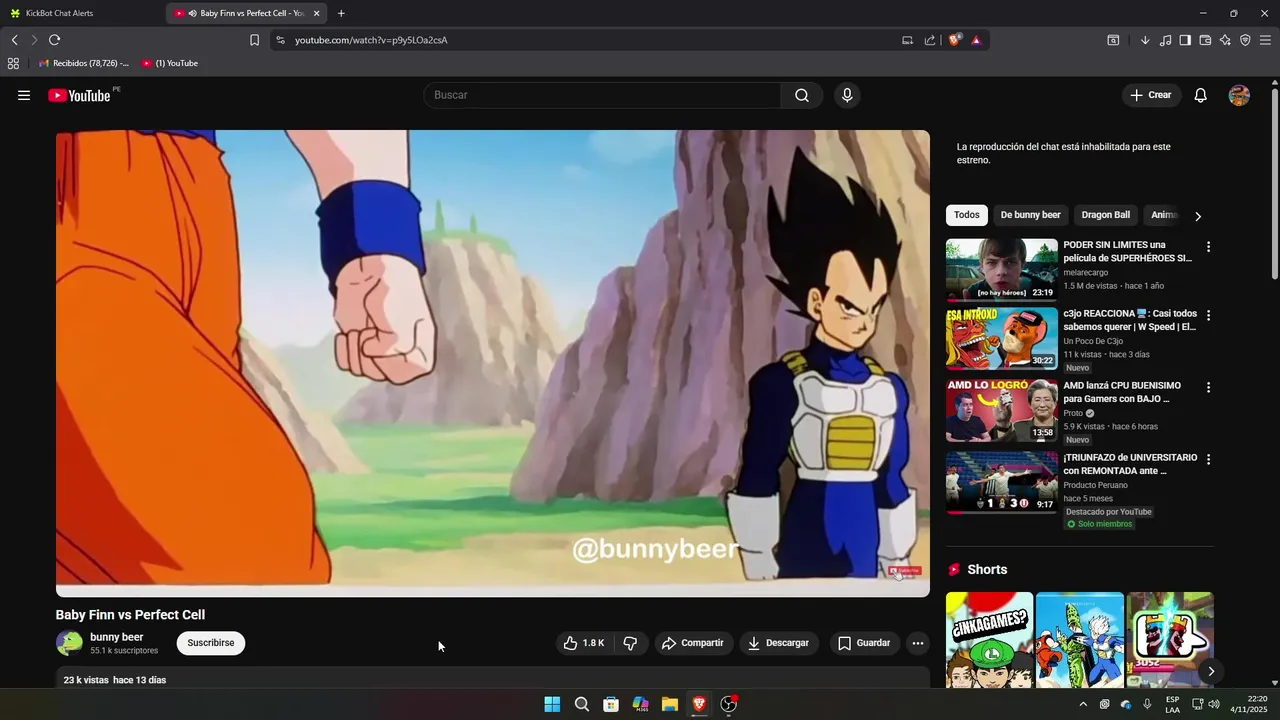Open the bunny beer channel name link

[117, 637]
